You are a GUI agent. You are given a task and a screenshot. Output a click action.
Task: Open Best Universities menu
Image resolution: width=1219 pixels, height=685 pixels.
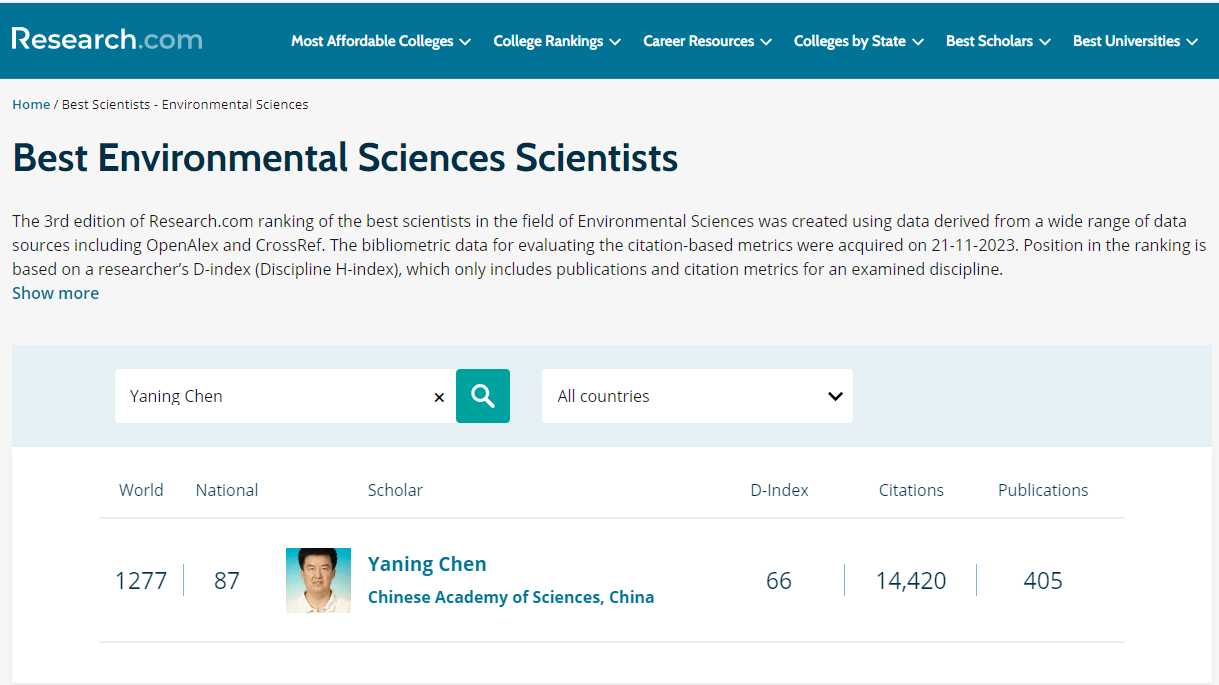tap(1135, 41)
